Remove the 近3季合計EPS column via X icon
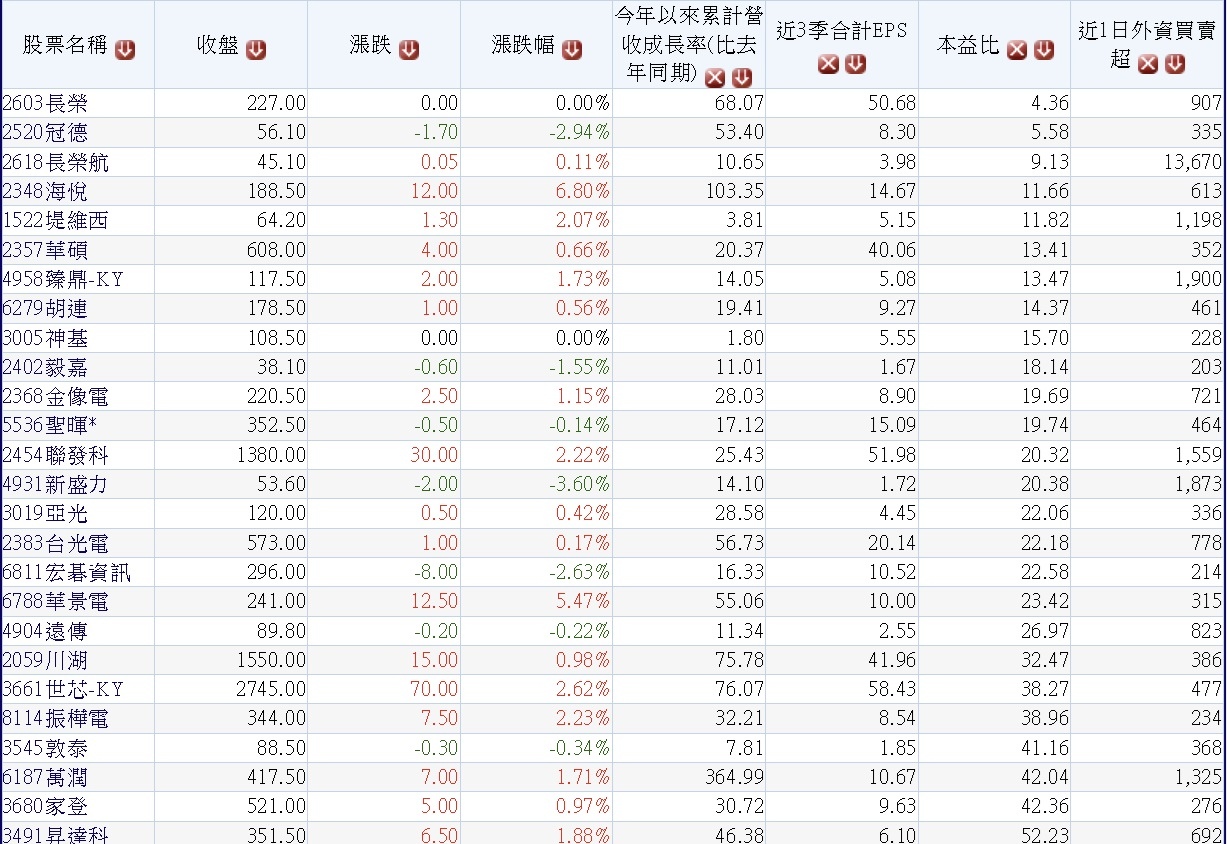This screenshot has height=844, width=1227. click(828, 64)
